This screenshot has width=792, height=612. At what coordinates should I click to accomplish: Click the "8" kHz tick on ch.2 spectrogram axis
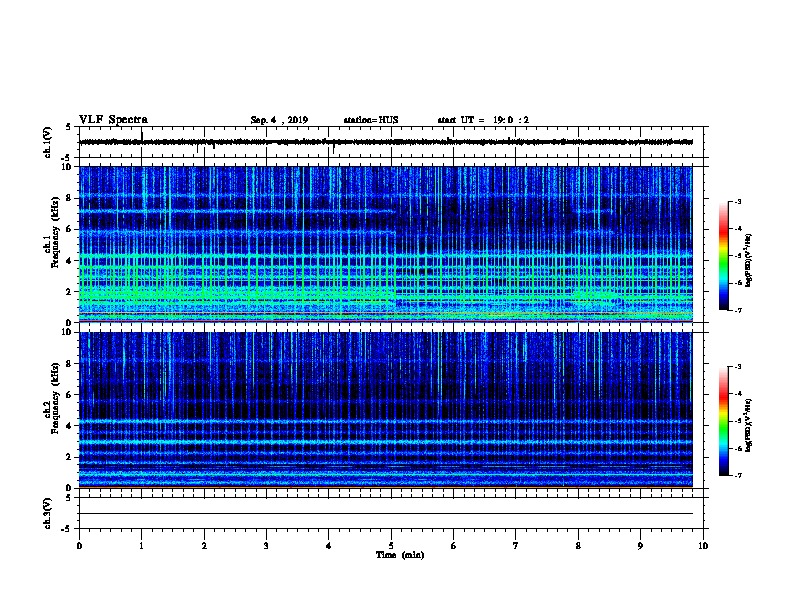[70, 364]
